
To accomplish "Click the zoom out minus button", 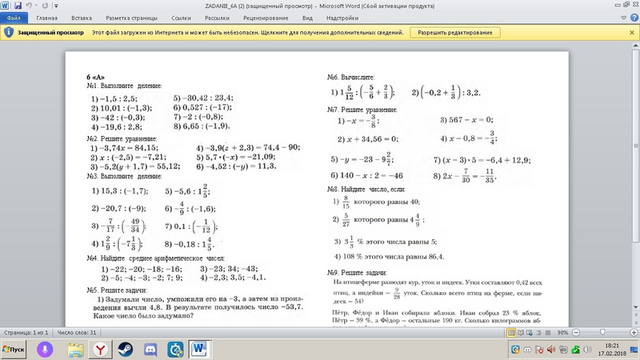I will click(x=576, y=333).
